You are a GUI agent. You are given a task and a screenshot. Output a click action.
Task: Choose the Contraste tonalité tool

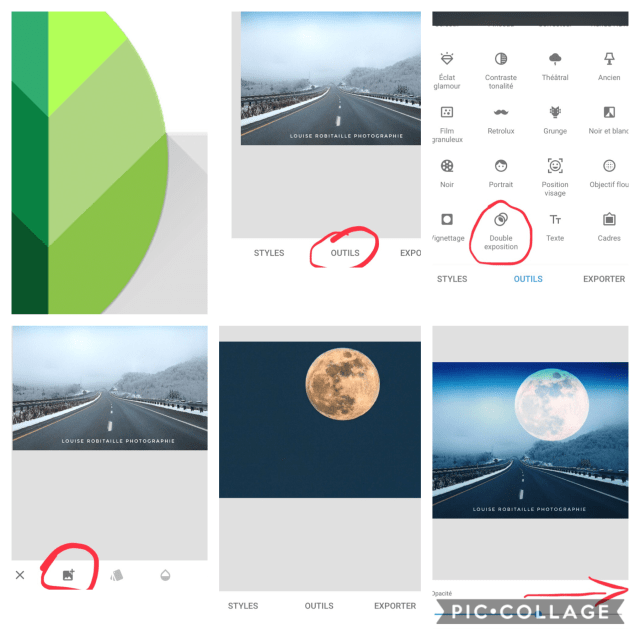[501, 71]
